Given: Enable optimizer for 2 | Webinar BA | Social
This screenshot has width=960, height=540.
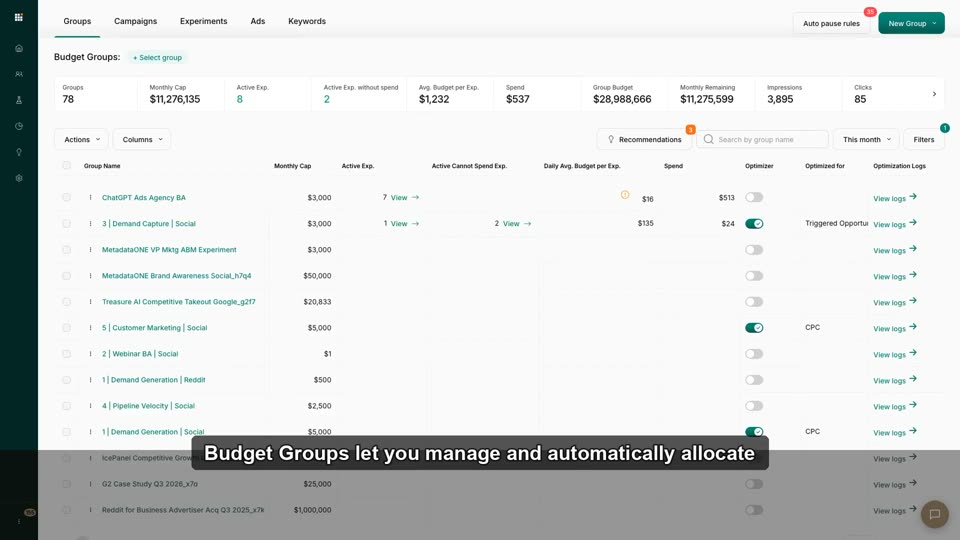Looking at the screenshot, I should tap(754, 354).
